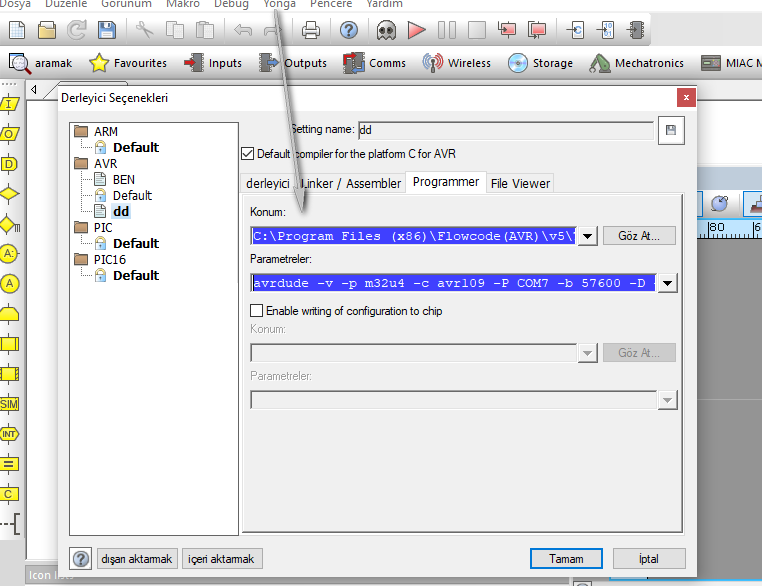Viewport: 762px width, 586px height.
Task: Open Favourites component category
Action: pyautogui.click(x=128, y=63)
